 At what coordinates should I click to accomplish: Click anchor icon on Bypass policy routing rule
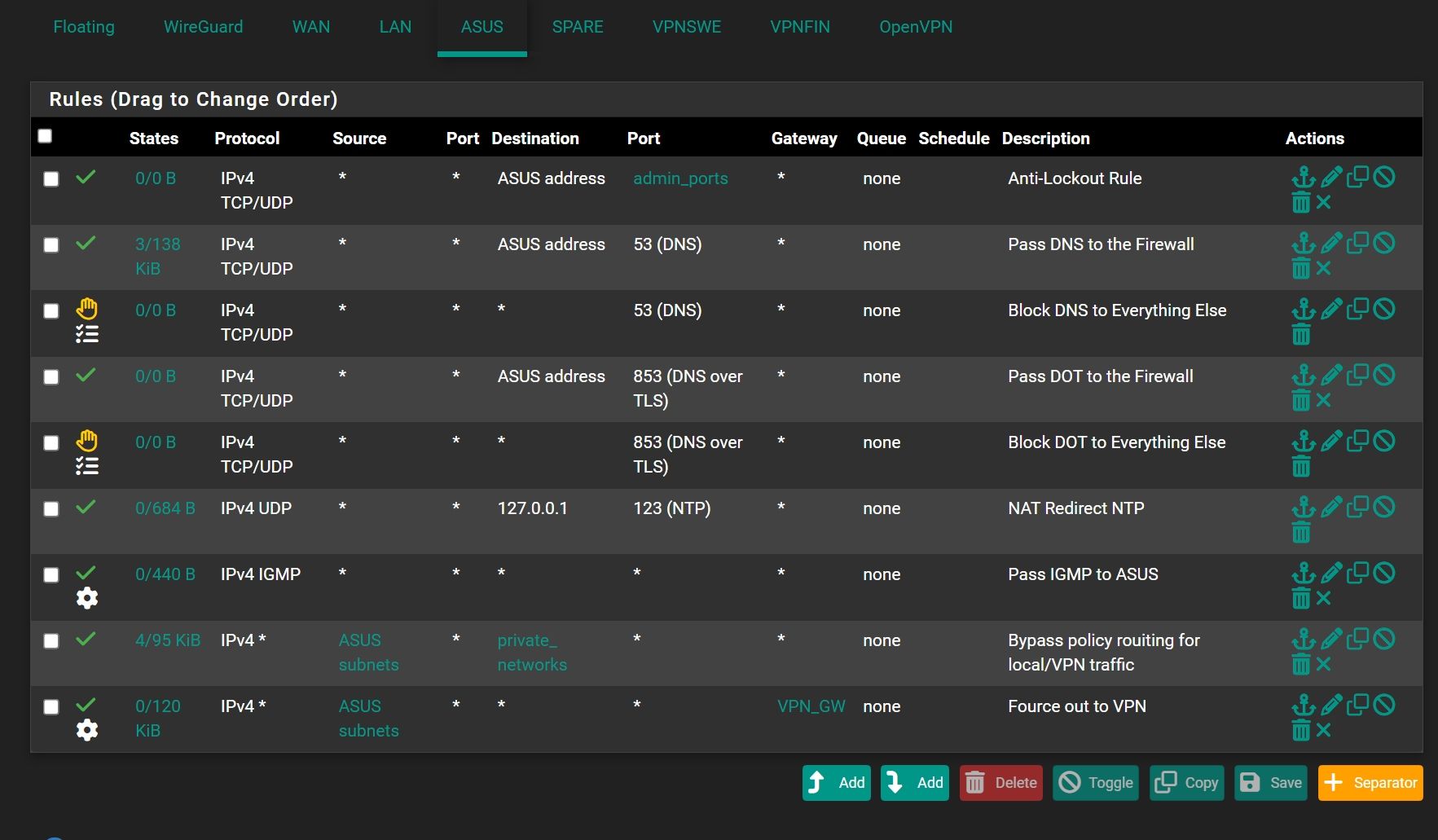[1304, 639]
